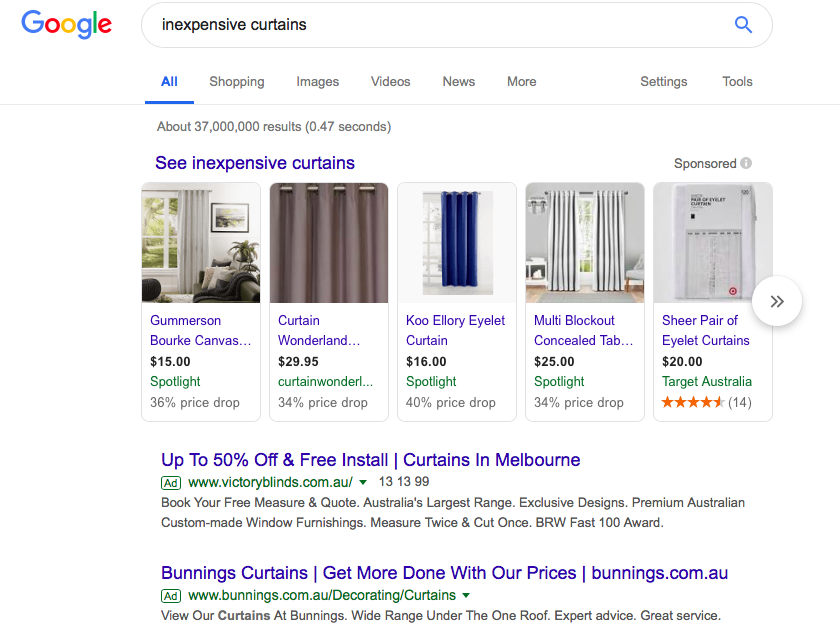Viewport: 840px width, 639px height.
Task: Open the Videos results tab
Action: point(390,82)
